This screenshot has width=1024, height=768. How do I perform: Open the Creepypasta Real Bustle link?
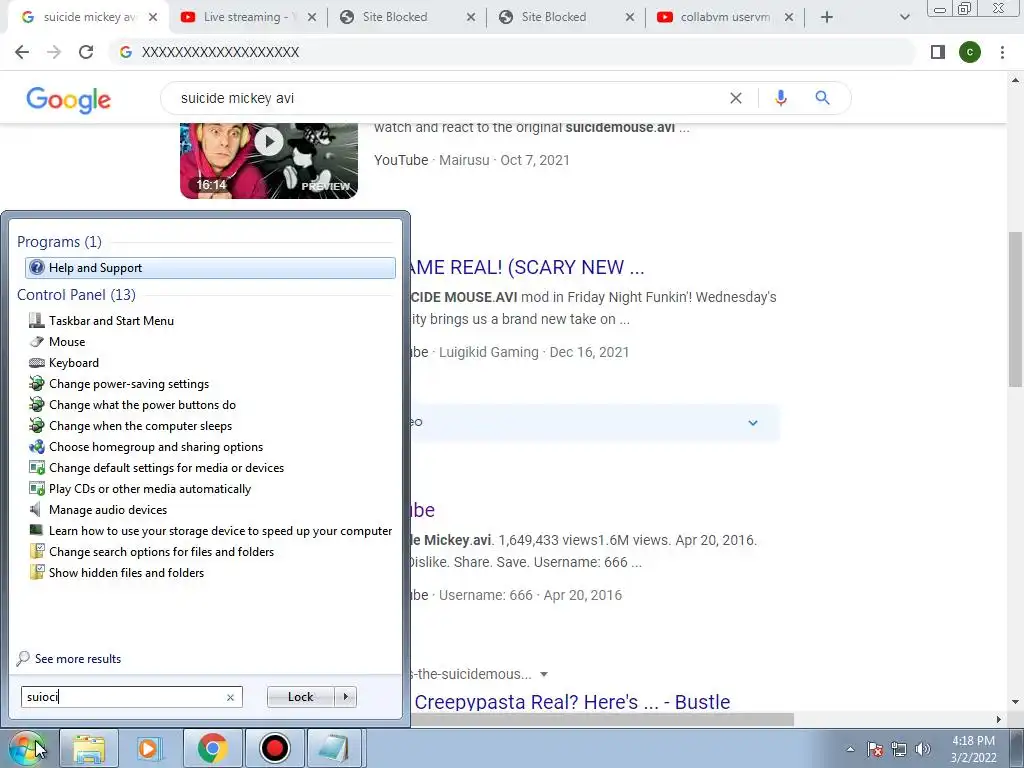pos(572,702)
